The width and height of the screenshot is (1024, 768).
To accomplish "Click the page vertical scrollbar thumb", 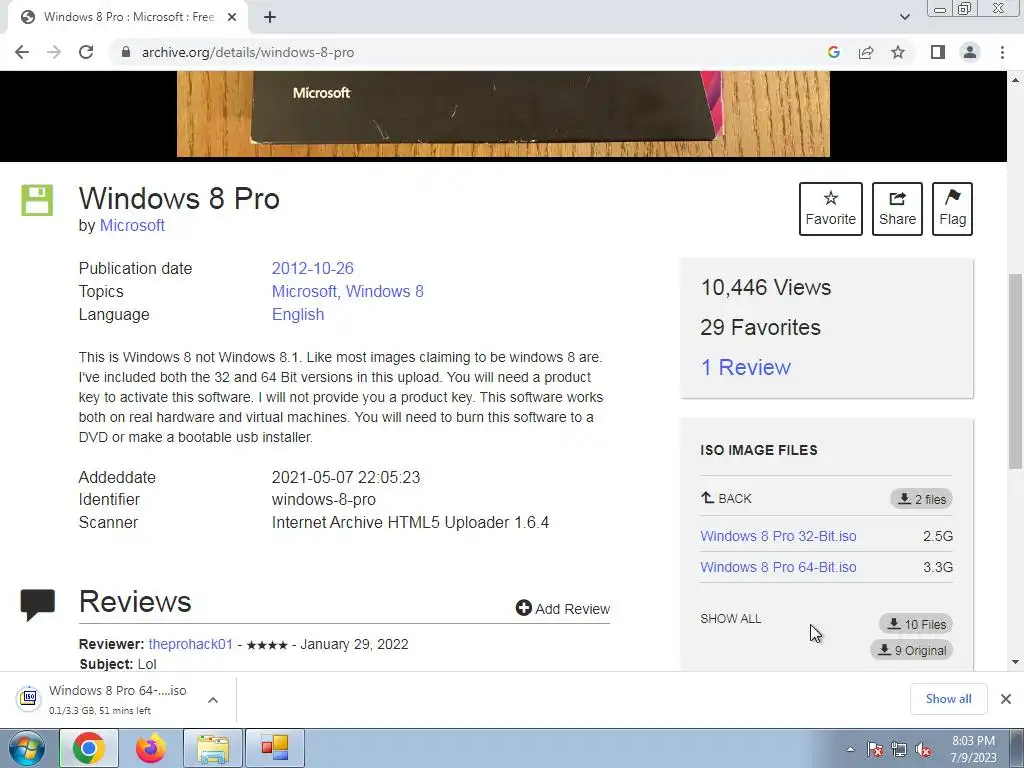I will [x=1015, y=370].
